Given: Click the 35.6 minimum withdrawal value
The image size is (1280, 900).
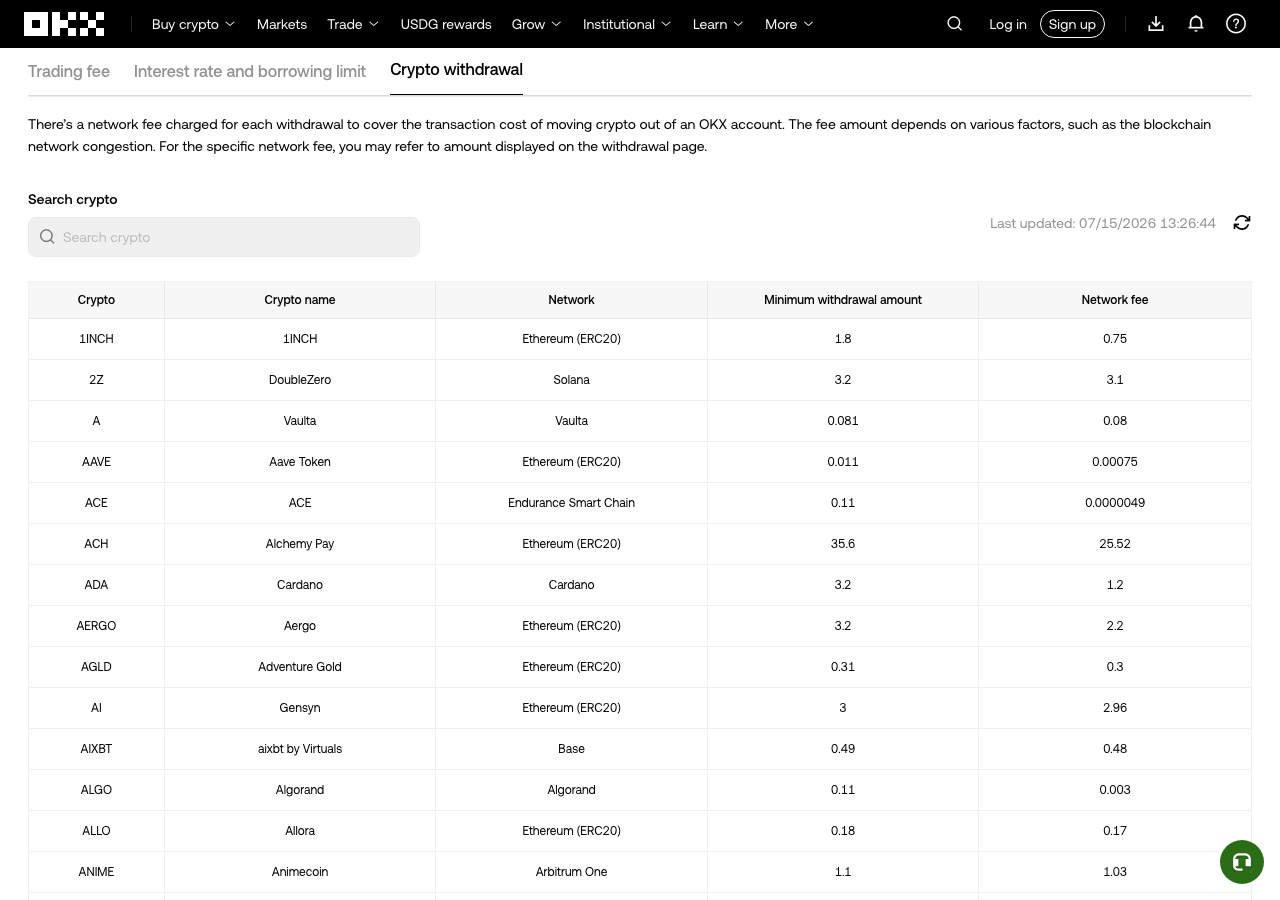Looking at the screenshot, I should pyautogui.click(x=843, y=544).
